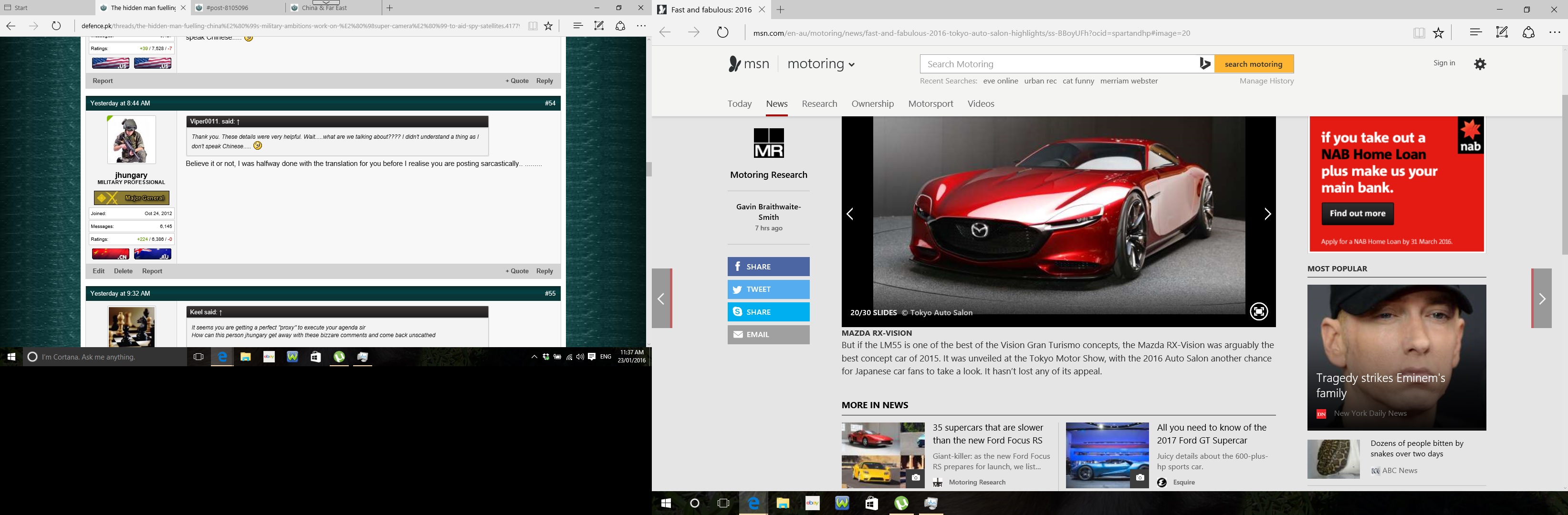Screen dimensions: 1568x515
Task: Go to the previous article with the left-edge arrow
Action: (662, 299)
